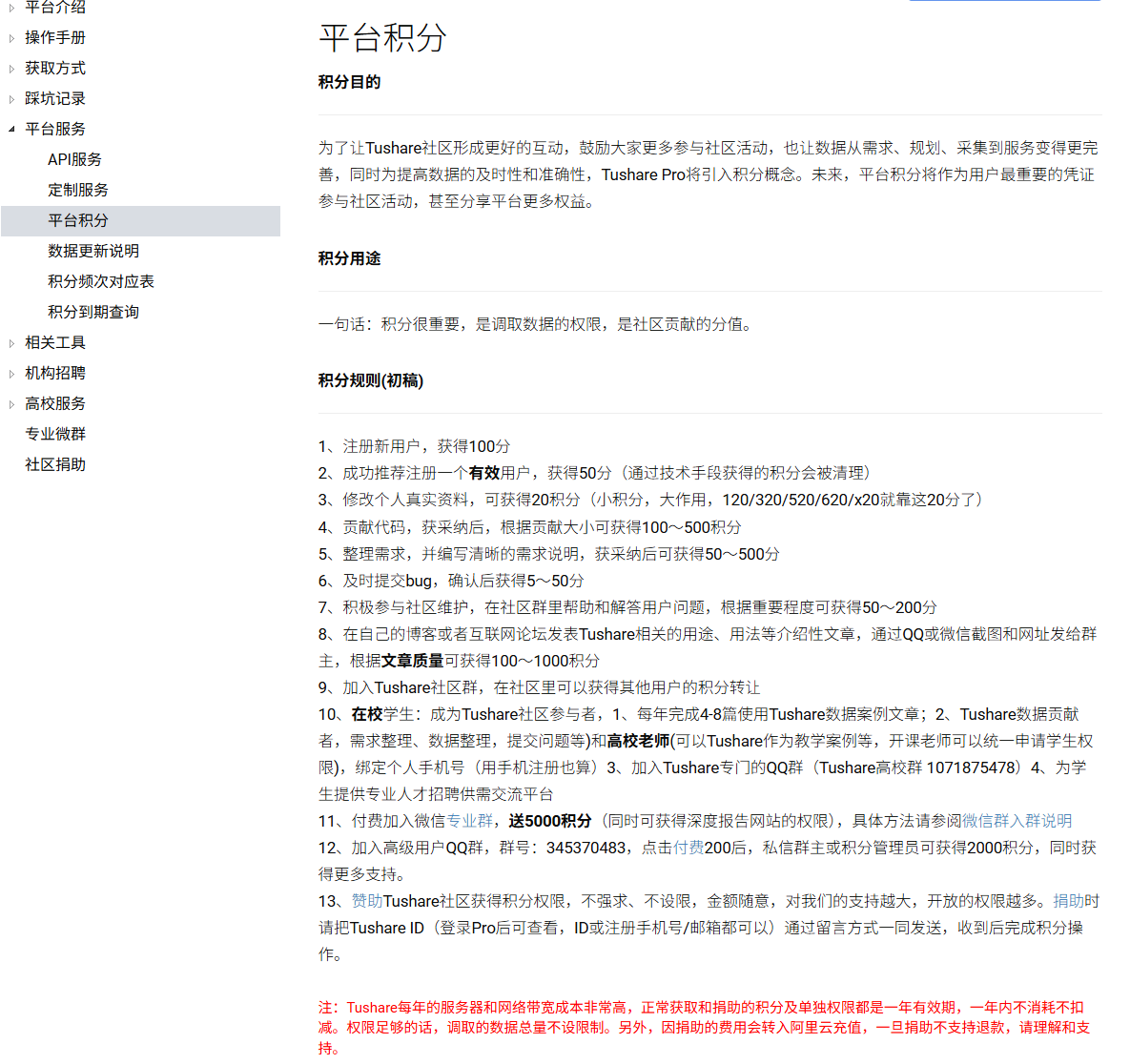Click the bold 有效 word in rule 2
The width and height of the screenshot is (1130, 1064).
click(484, 473)
